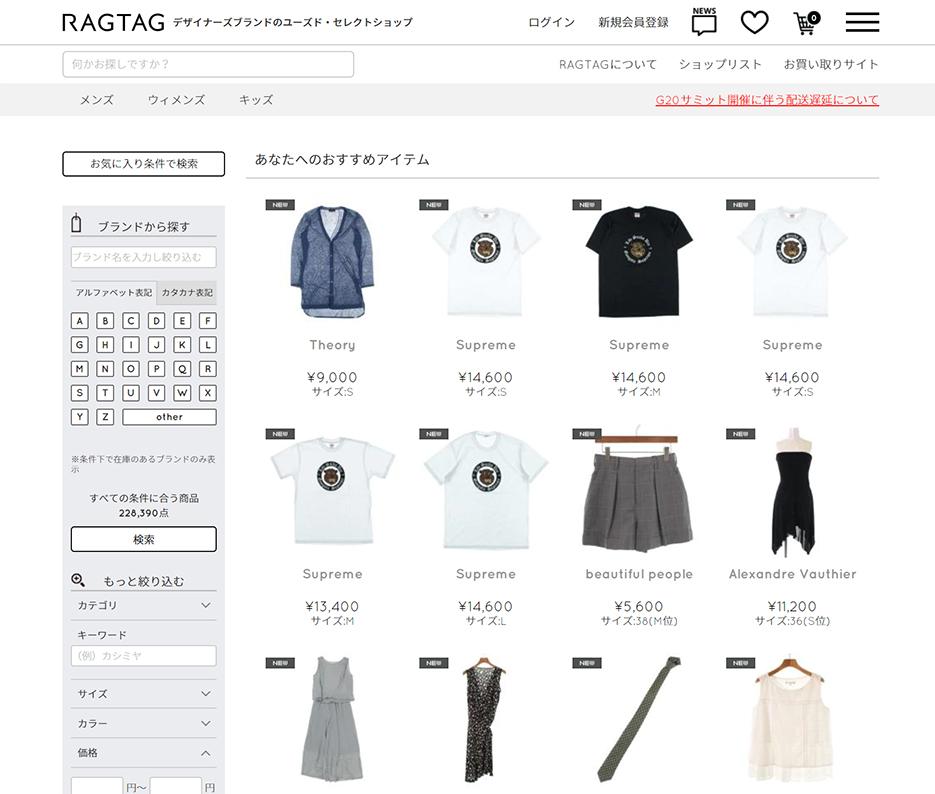Expand the カテゴリ filter
The height and width of the screenshot is (794, 935).
point(144,605)
